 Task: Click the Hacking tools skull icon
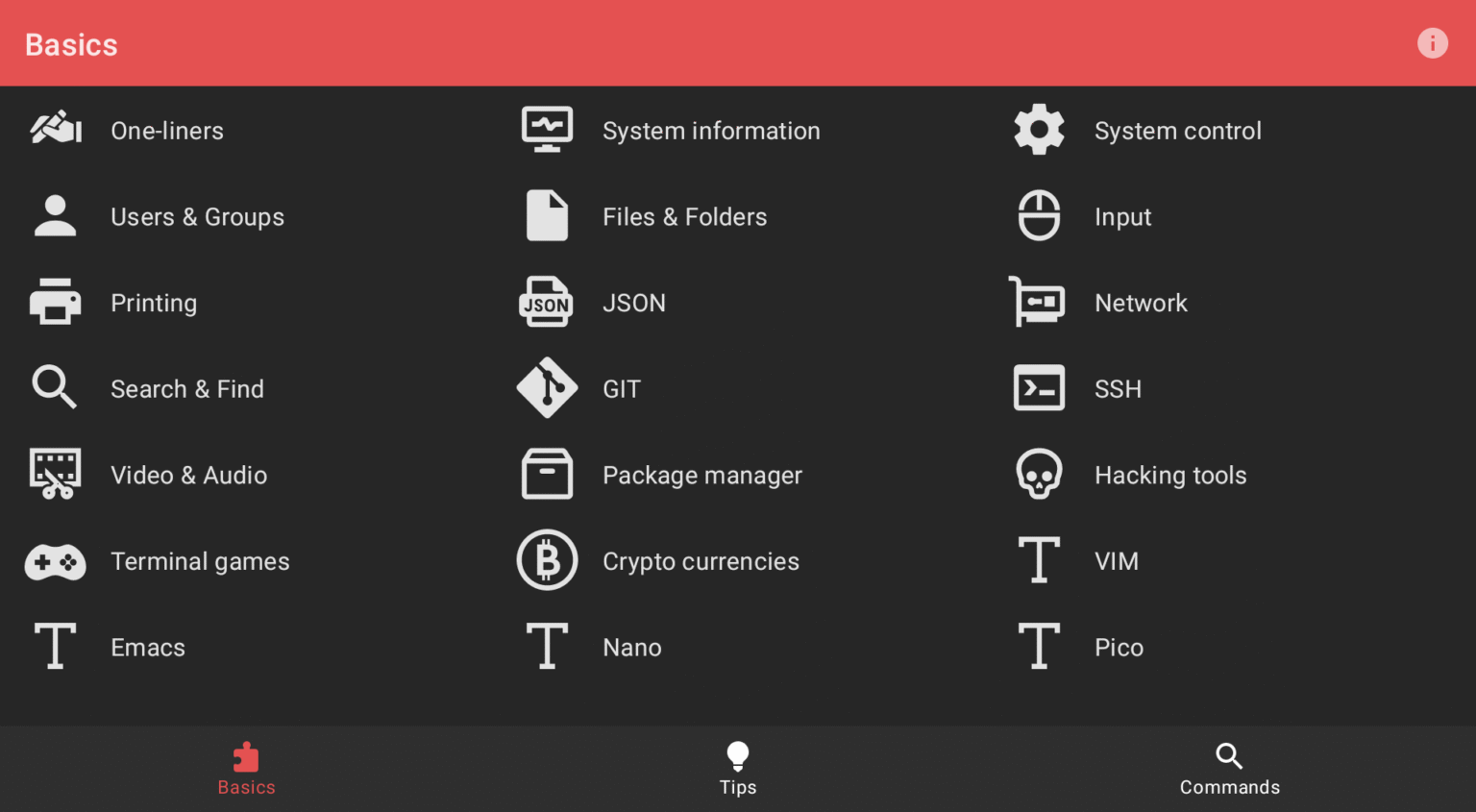1039,474
